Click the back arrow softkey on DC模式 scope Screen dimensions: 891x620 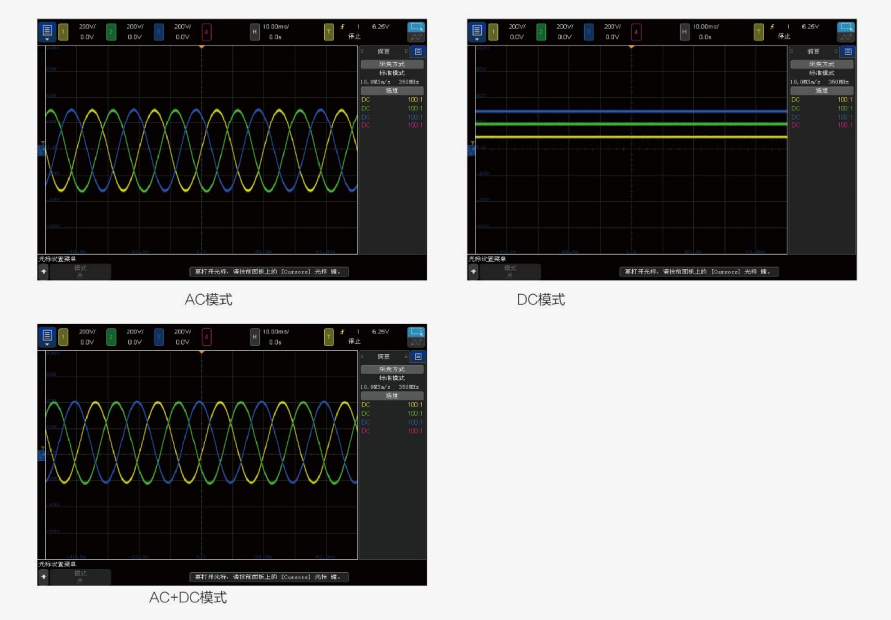[x=473, y=272]
